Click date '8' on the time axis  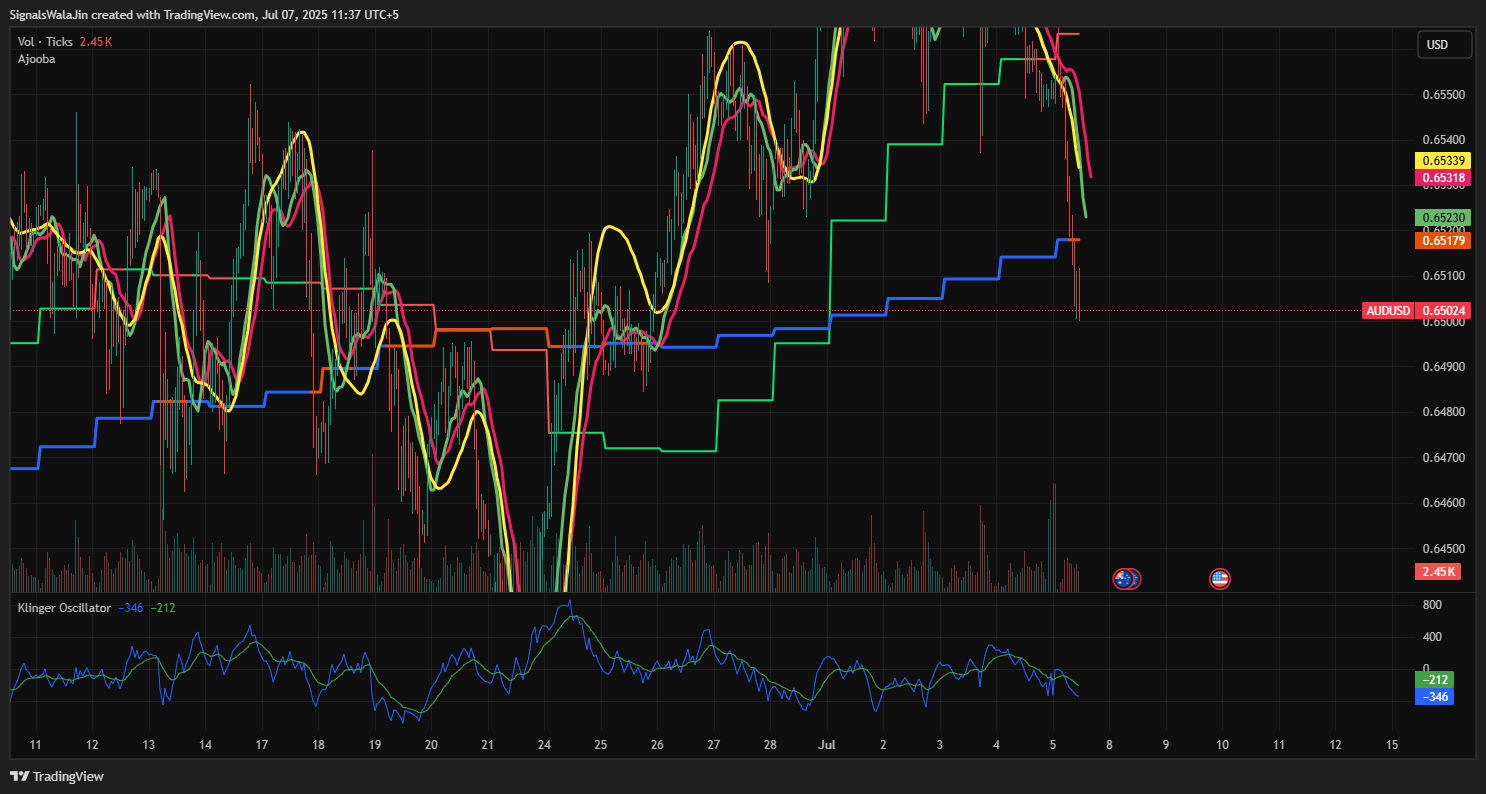click(x=1109, y=745)
